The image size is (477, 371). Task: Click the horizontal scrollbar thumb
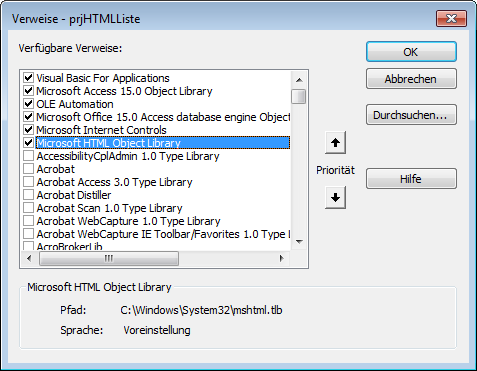click(x=109, y=258)
